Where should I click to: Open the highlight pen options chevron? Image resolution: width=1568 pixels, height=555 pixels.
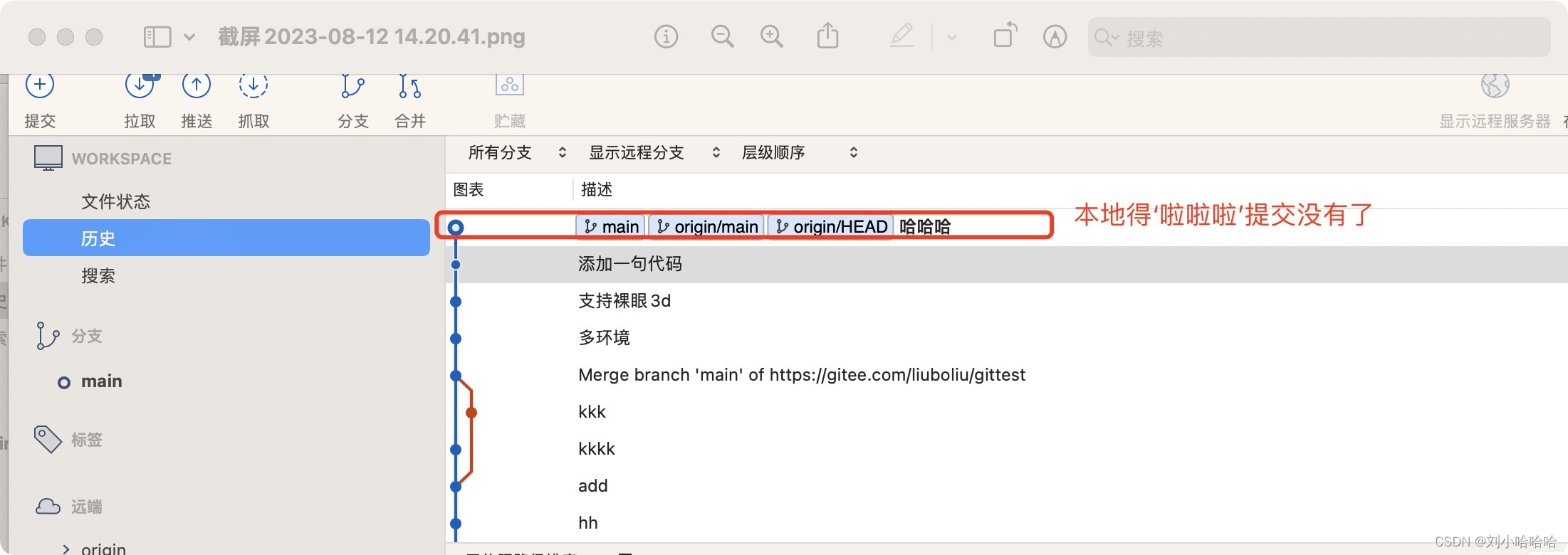pyautogui.click(x=952, y=37)
